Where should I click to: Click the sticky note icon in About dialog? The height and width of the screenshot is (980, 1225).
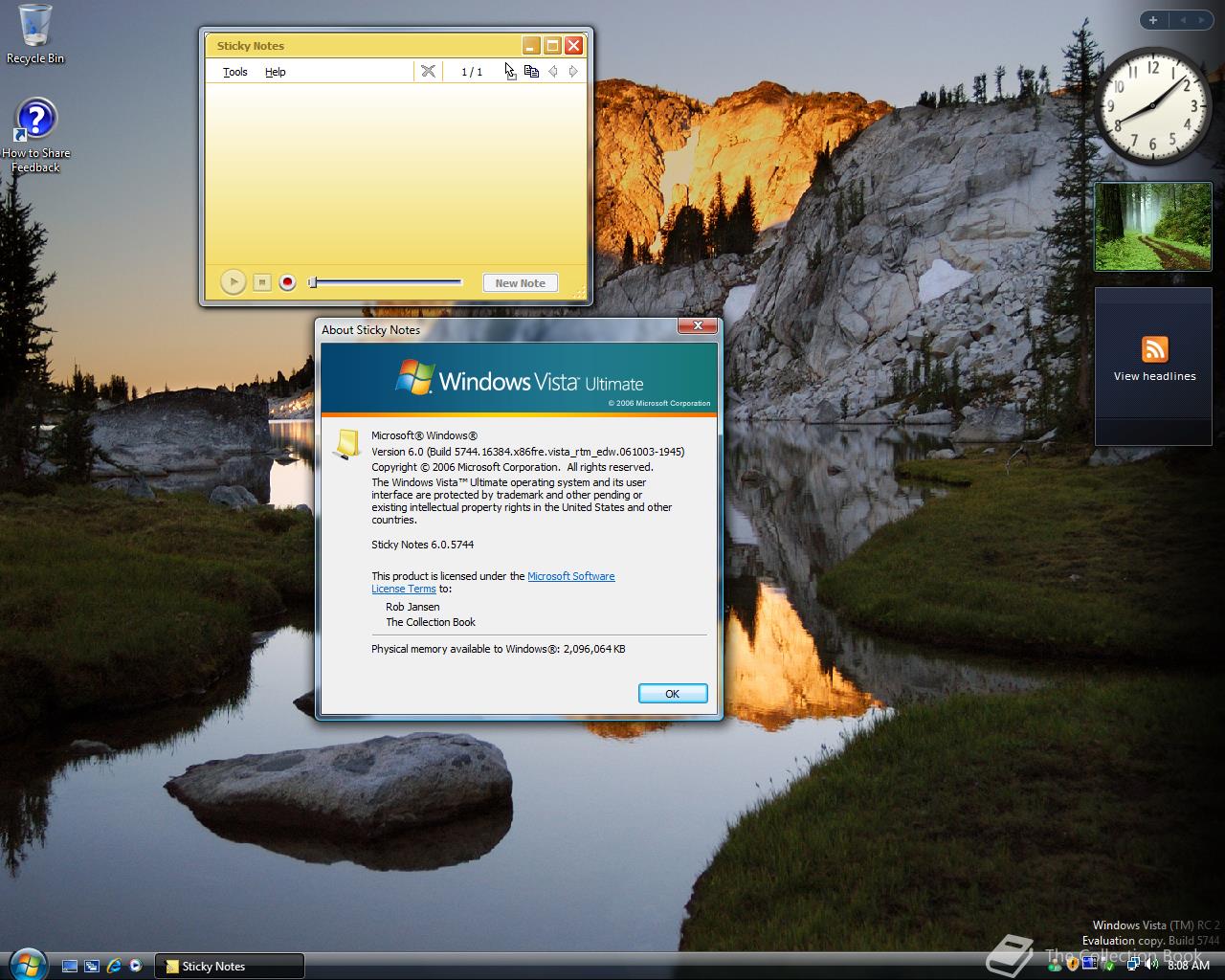point(346,444)
